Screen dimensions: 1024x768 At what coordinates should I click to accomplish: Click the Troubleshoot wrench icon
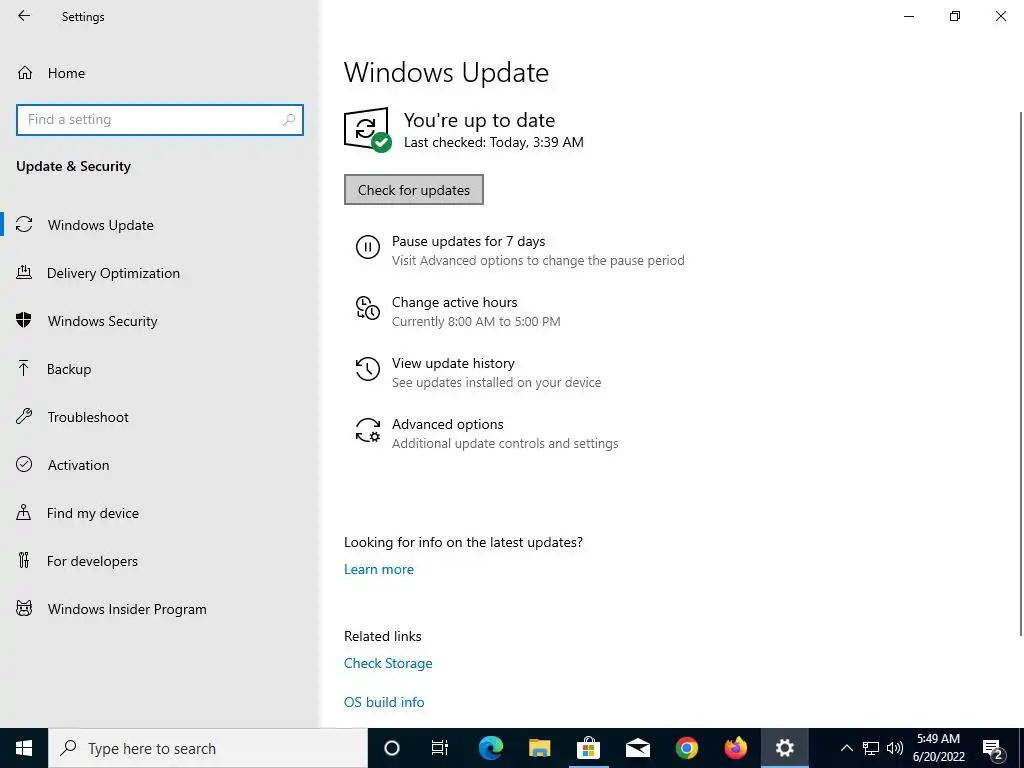(x=24, y=417)
